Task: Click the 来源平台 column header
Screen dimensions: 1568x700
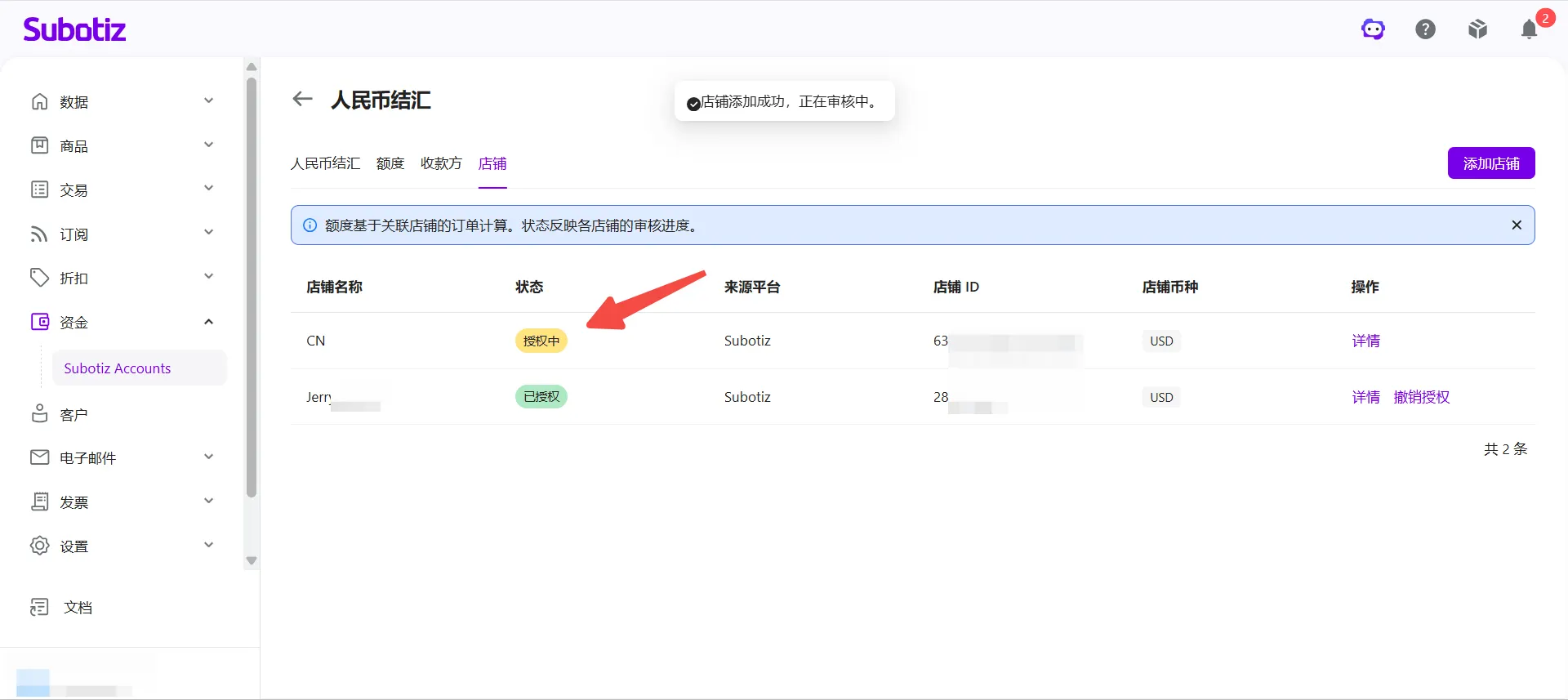Action: (x=752, y=287)
